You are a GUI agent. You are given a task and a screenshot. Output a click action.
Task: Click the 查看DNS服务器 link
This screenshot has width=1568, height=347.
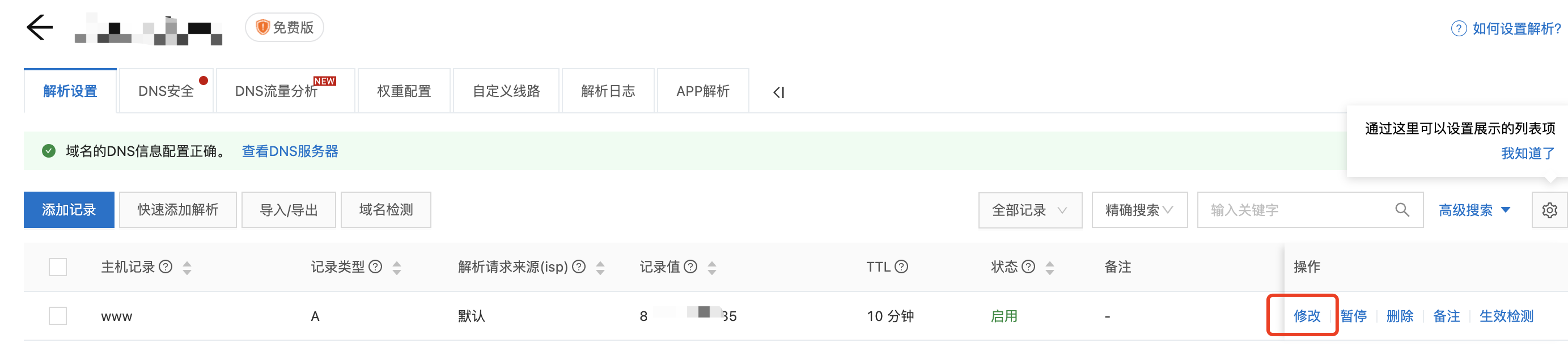coord(290,151)
